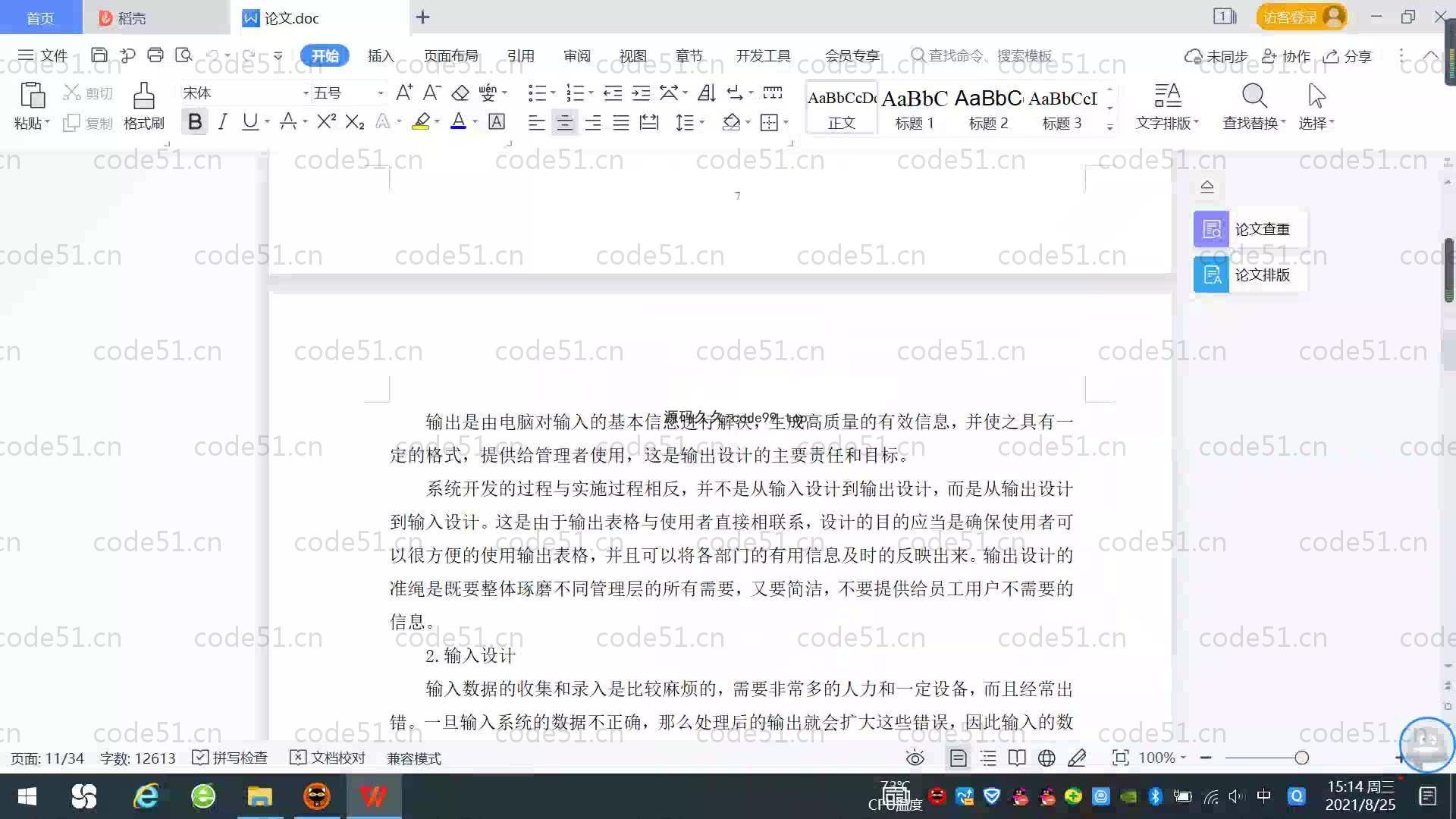Open the quick access toolbar customize arrow
The image size is (1456, 819).
[278, 55]
